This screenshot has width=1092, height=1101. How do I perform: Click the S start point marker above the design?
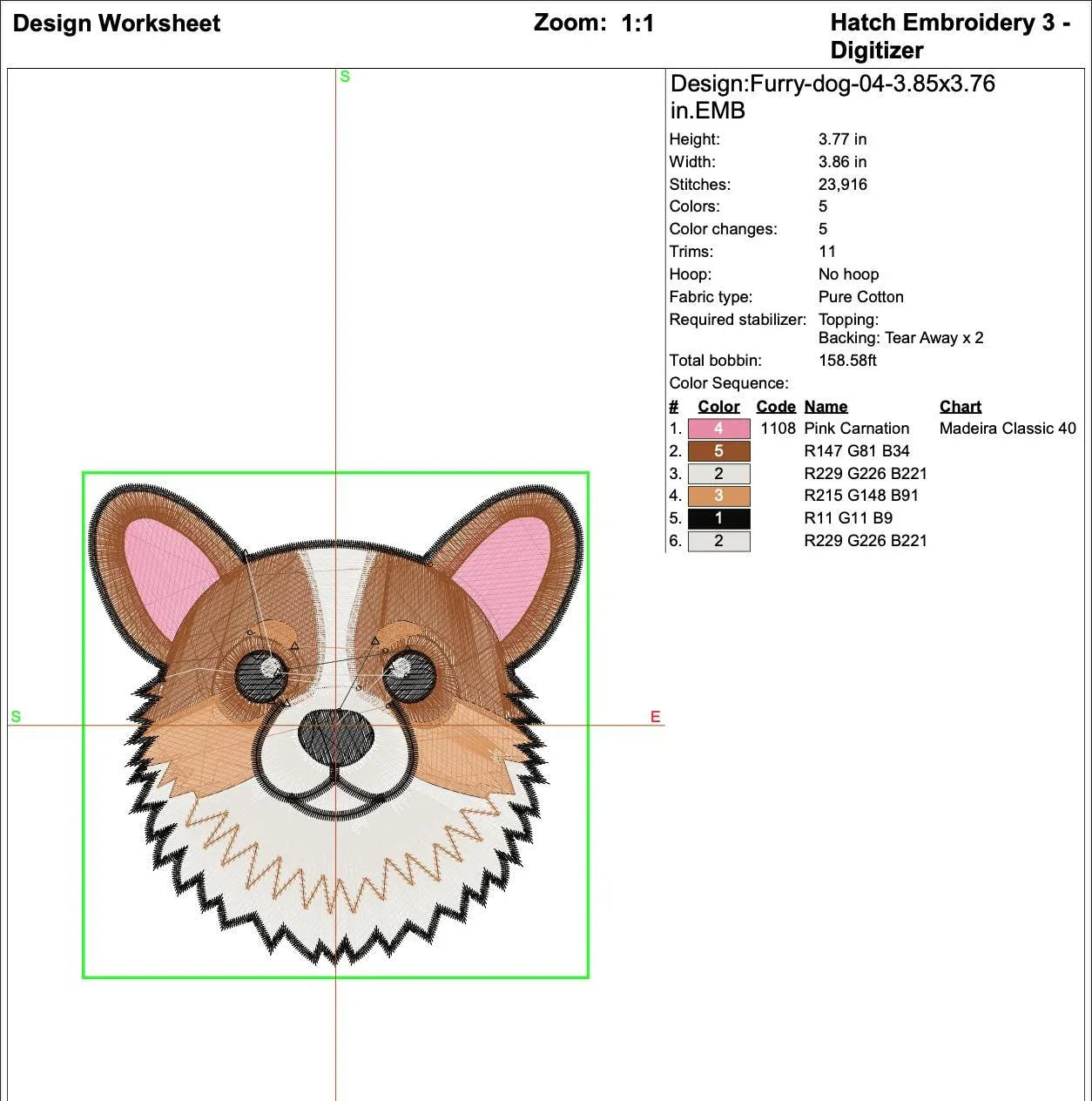[x=347, y=77]
